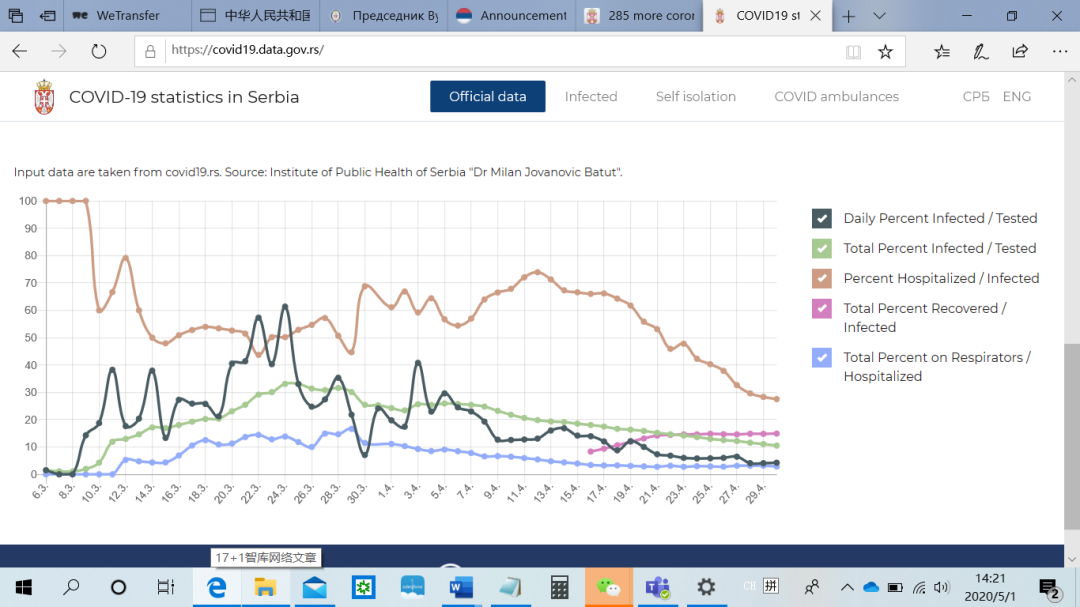Go back to the previous page
This screenshot has height=607, width=1080.
click(20, 51)
